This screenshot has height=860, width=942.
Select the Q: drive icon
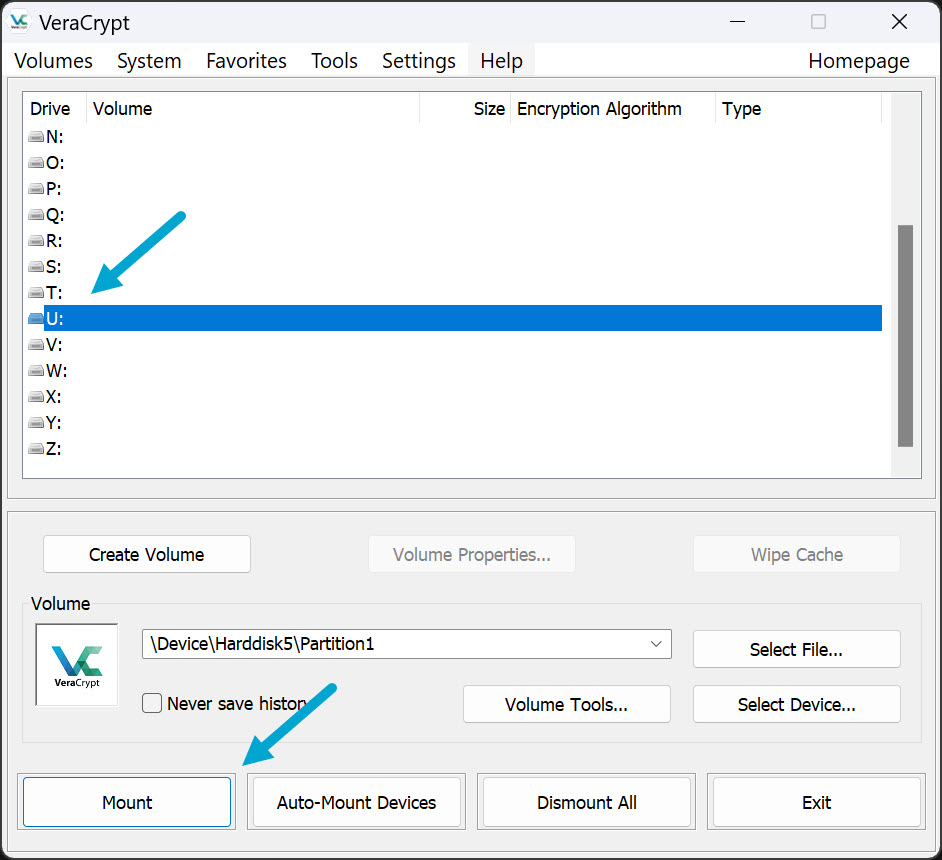[36, 215]
